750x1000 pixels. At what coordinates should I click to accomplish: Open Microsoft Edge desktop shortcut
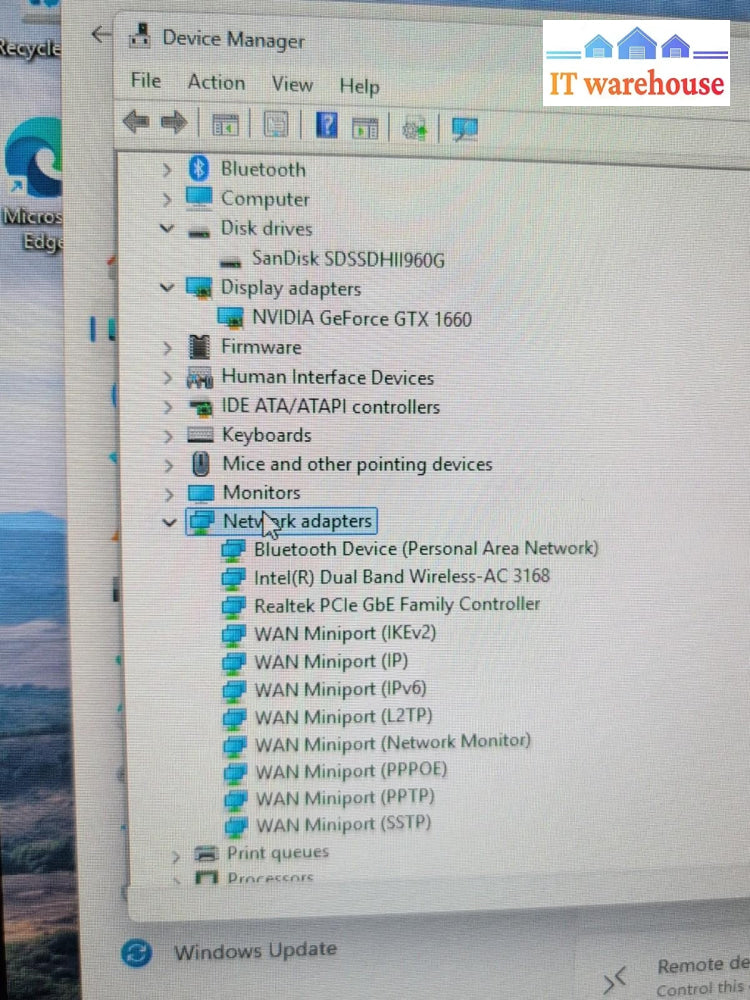click(33, 185)
